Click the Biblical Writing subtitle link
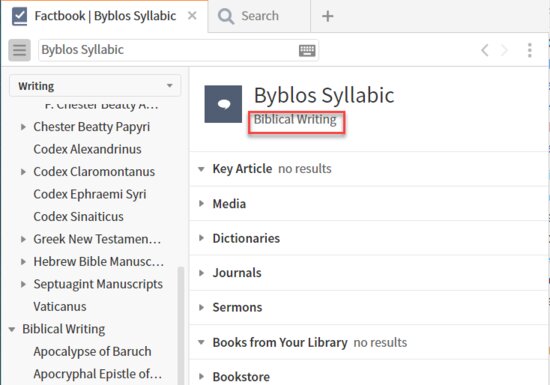The width and height of the screenshot is (550, 385). [x=295, y=120]
